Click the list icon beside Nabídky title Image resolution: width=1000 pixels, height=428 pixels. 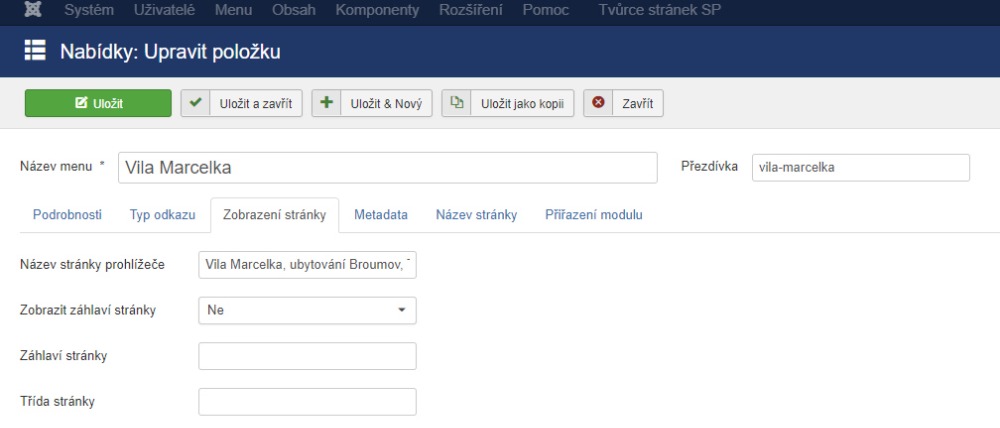coord(35,50)
